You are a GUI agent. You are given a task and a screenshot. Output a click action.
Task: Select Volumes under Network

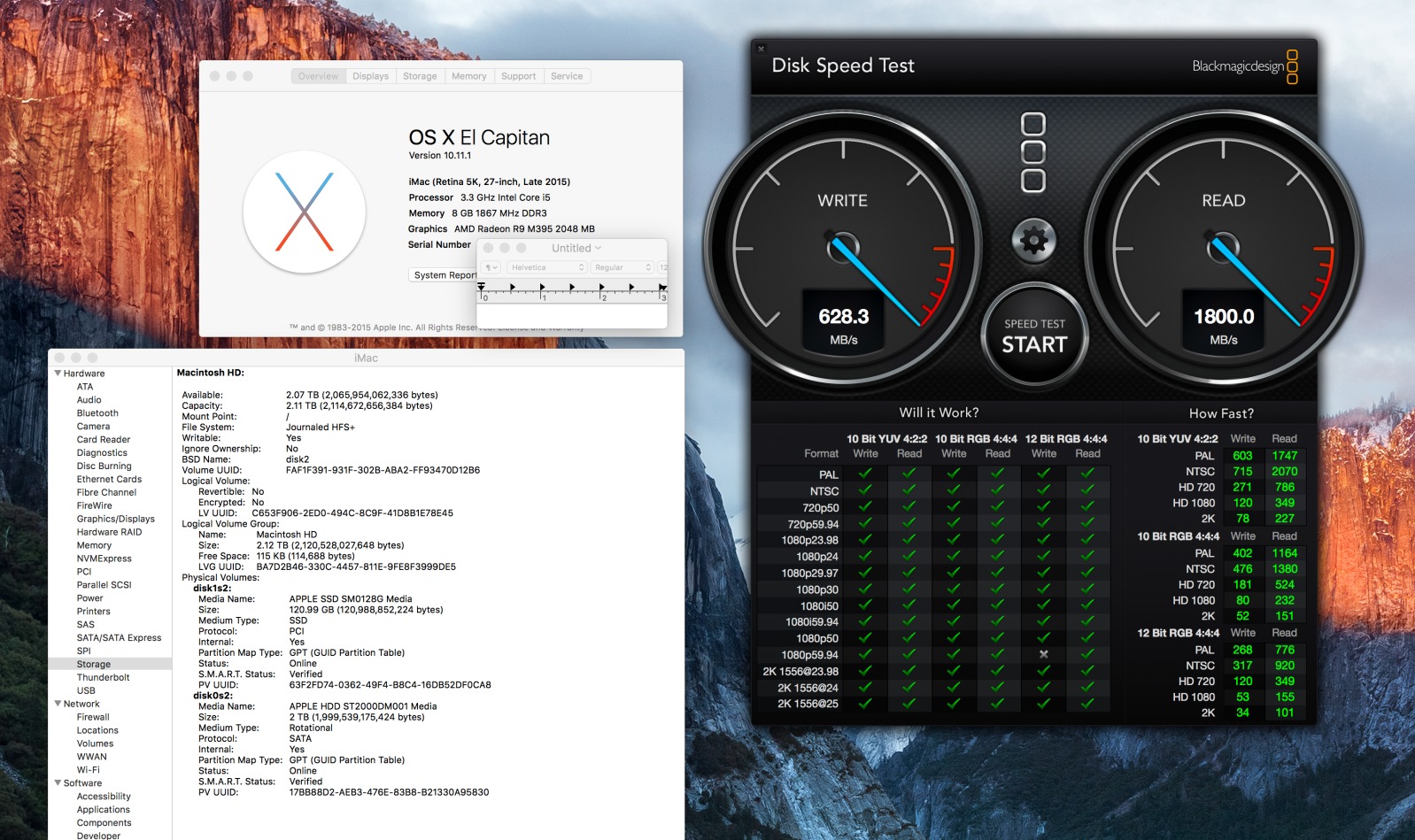click(x=95, y=744)
